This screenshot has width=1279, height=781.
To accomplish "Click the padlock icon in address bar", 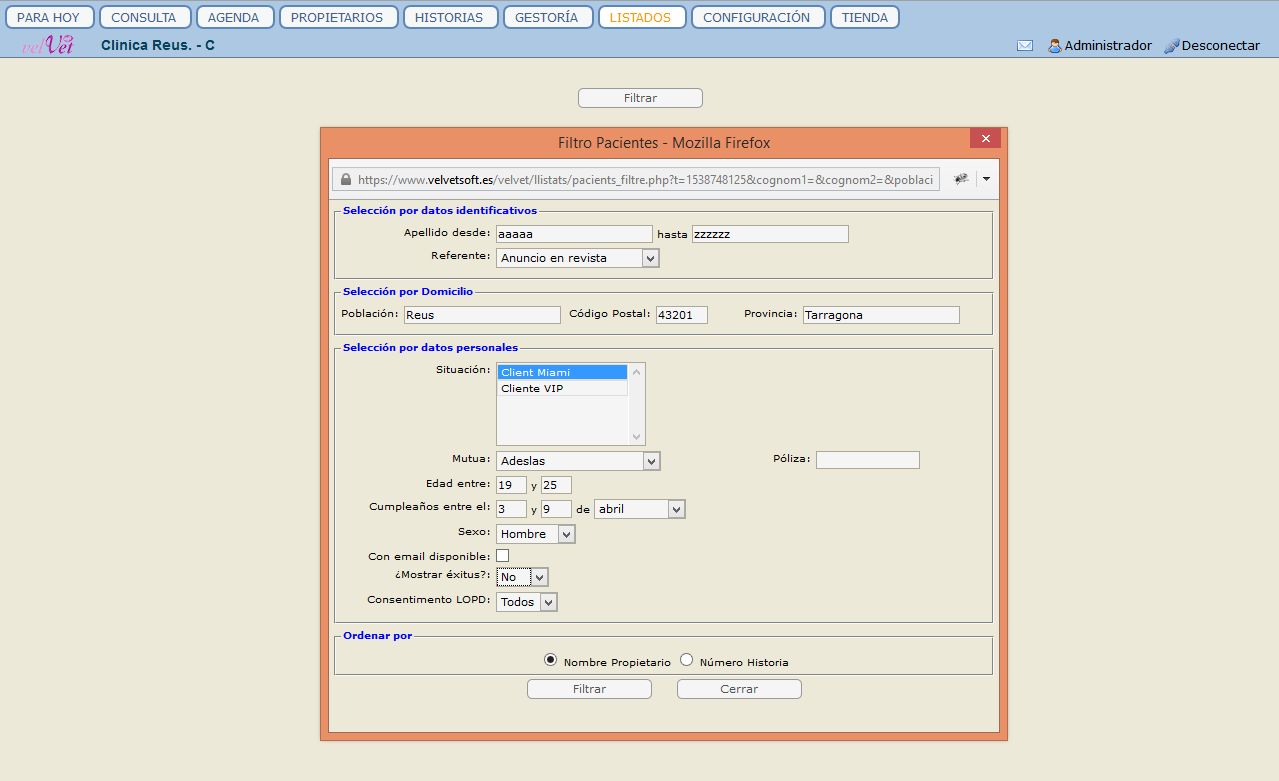I will 346,180.
